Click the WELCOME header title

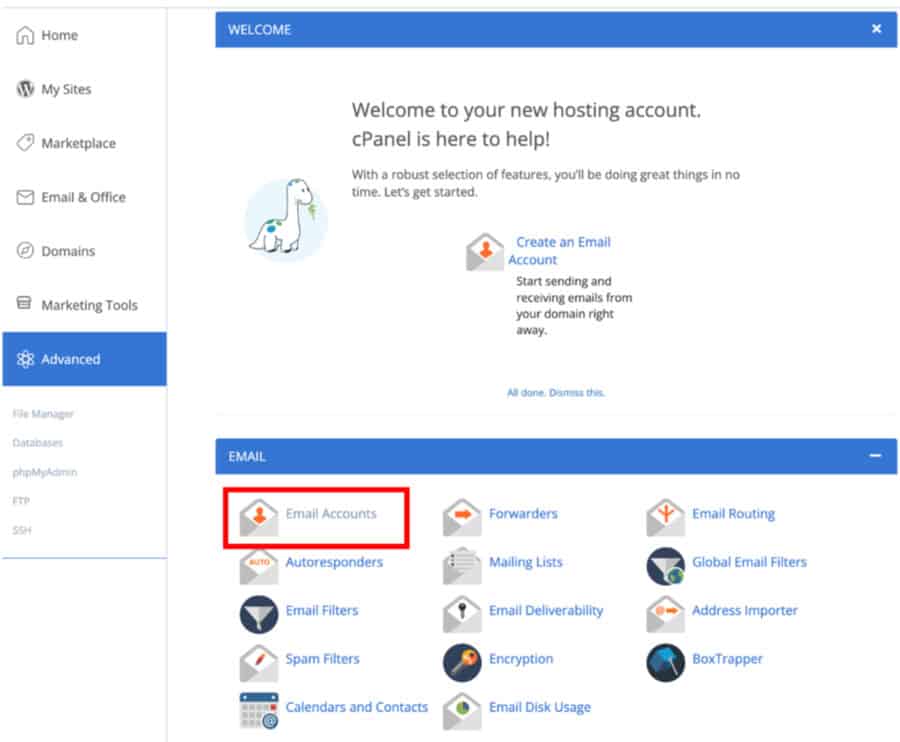[259, 30]
